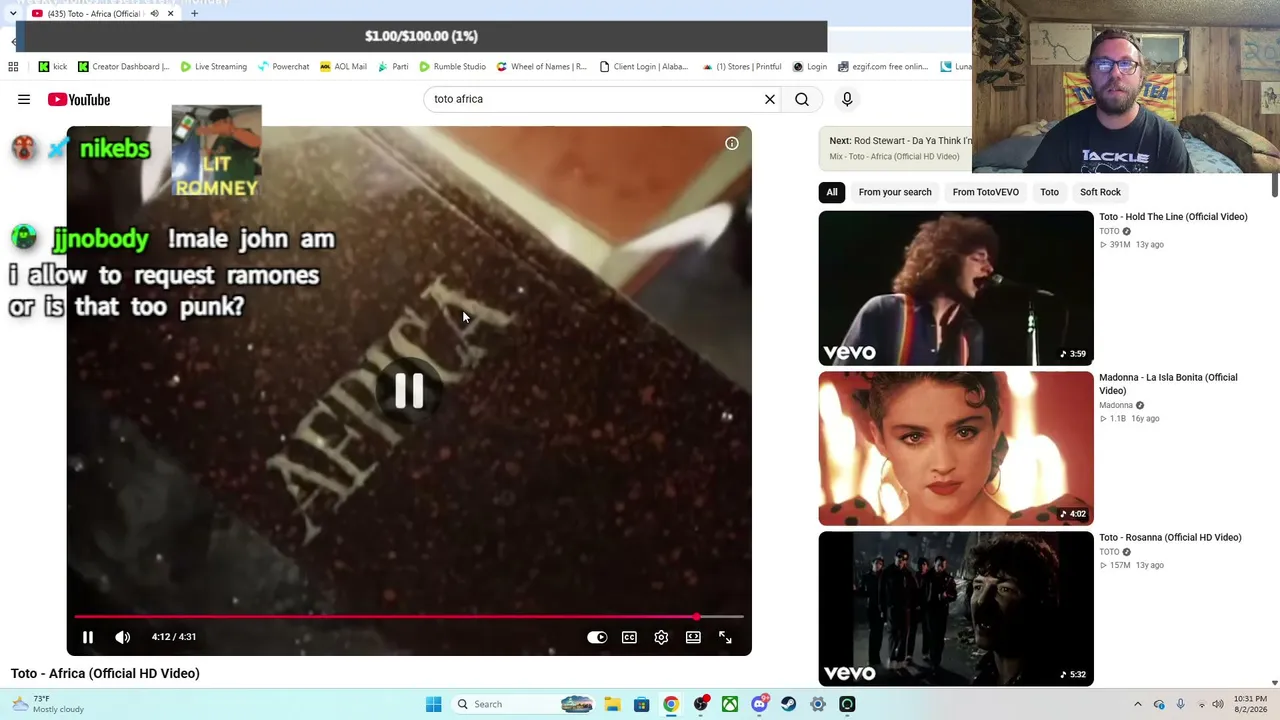The image size is (1280, 720).
Task: Open File Explorer from the taskbar
Action: point(612,704)
